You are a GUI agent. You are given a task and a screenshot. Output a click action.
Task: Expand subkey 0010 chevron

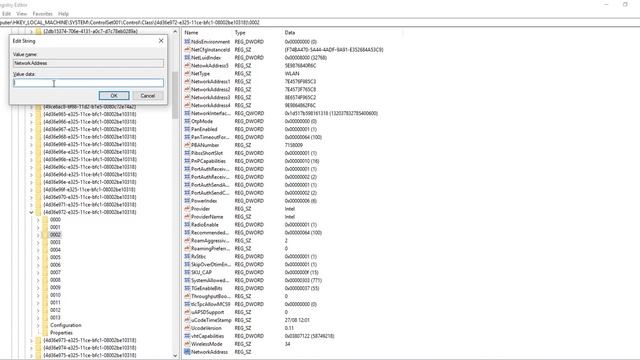(38, 295)
